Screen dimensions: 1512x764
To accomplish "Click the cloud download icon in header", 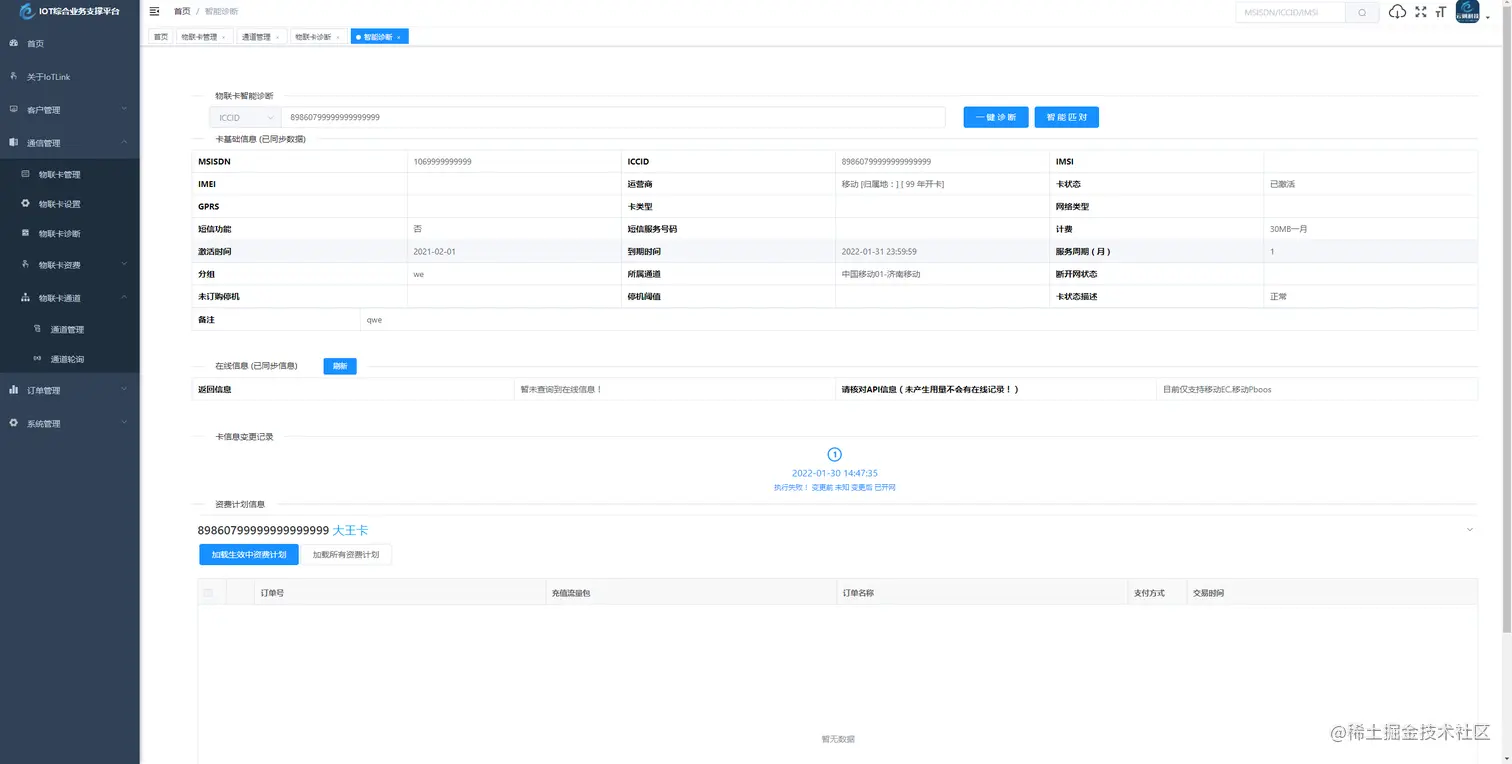I will pos(1397,12).
